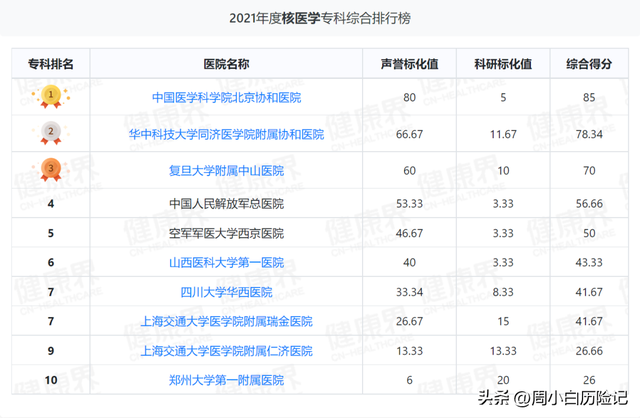
Task: Click reputation value 66.67
Action: [x=409, y=134]
